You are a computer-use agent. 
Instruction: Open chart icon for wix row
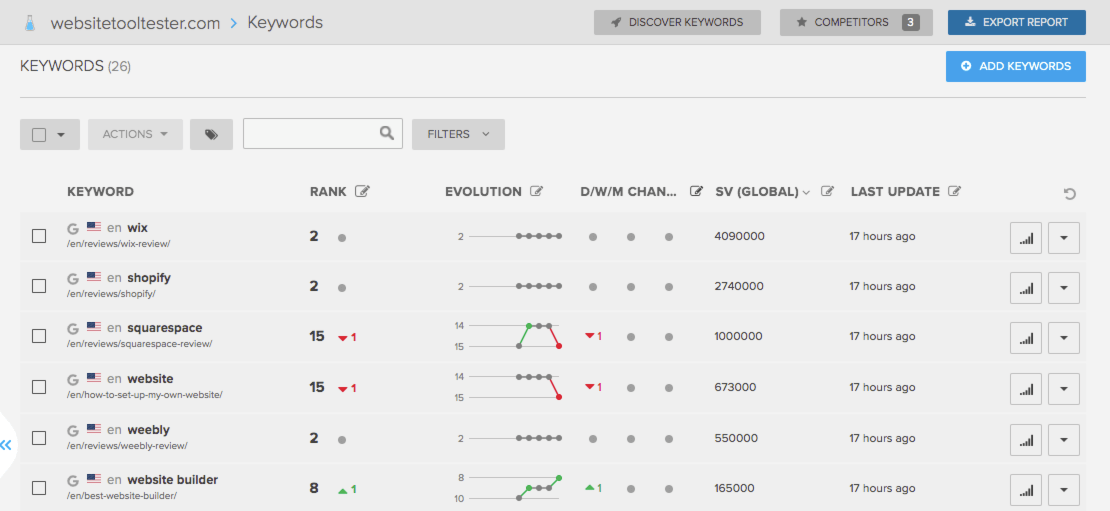point(1026,237)
